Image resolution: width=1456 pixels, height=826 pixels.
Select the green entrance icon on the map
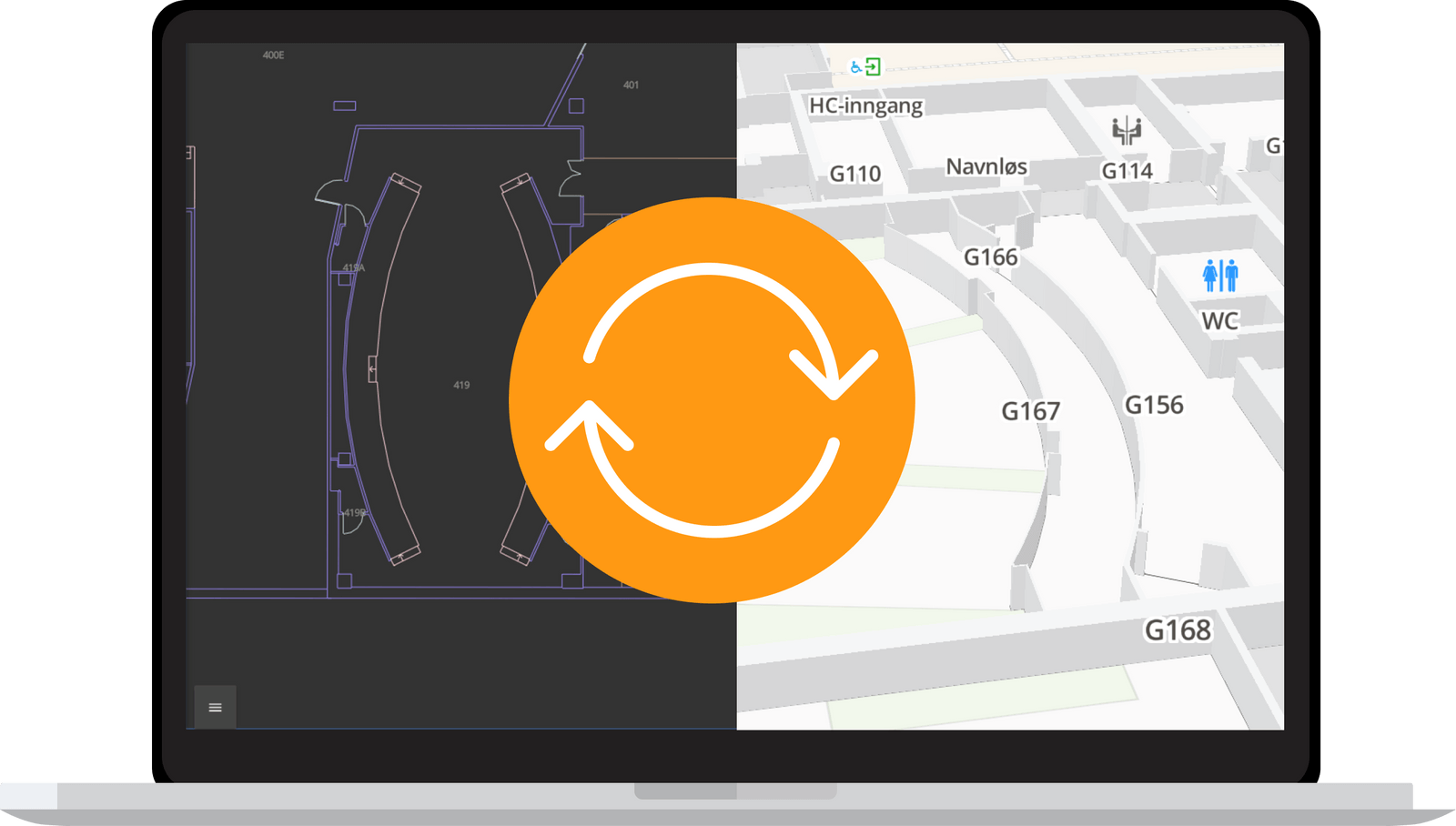pyautogui.click(x=873, y=65)
